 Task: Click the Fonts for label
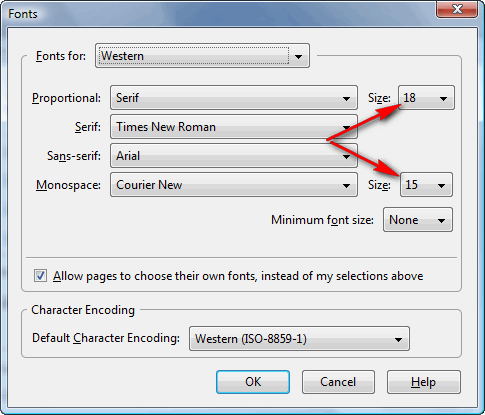click(x=61, y=56)
